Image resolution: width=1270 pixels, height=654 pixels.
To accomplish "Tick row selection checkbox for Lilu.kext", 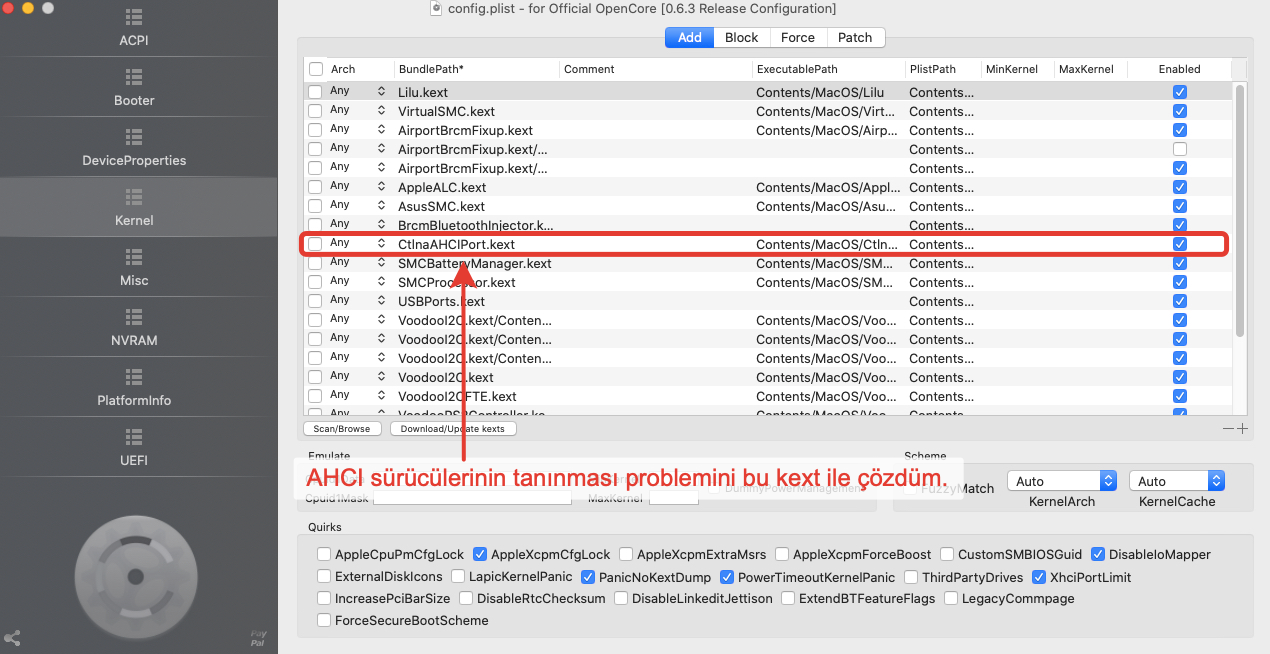I will (315, 92).
